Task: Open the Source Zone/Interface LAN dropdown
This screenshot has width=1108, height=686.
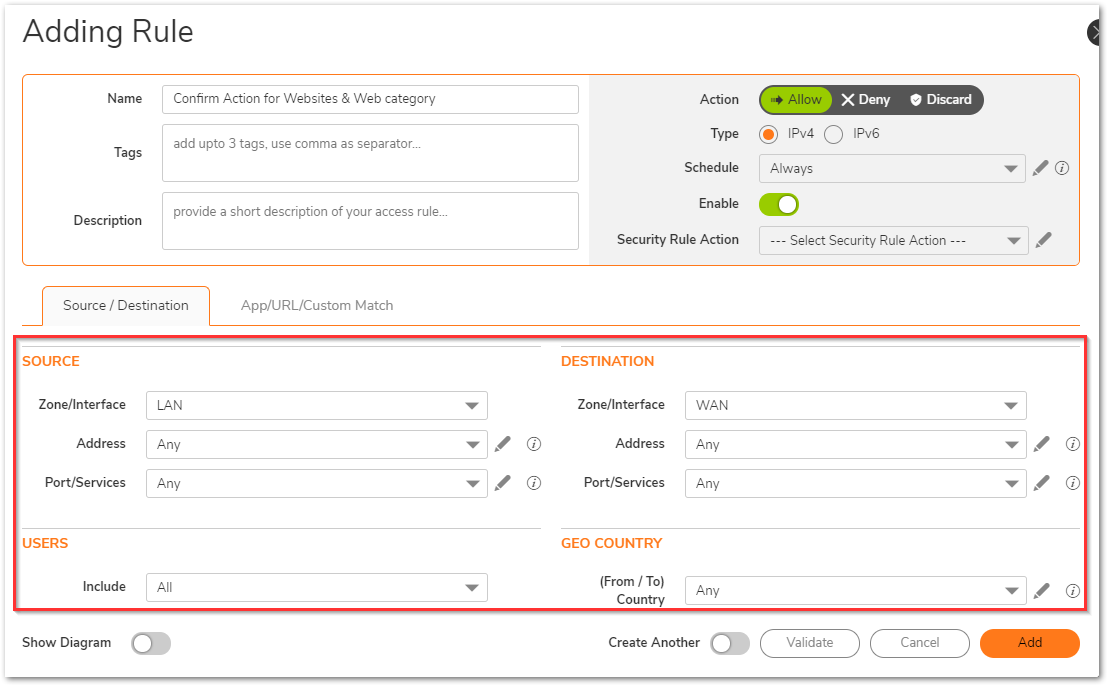Action: pos(316,405)
